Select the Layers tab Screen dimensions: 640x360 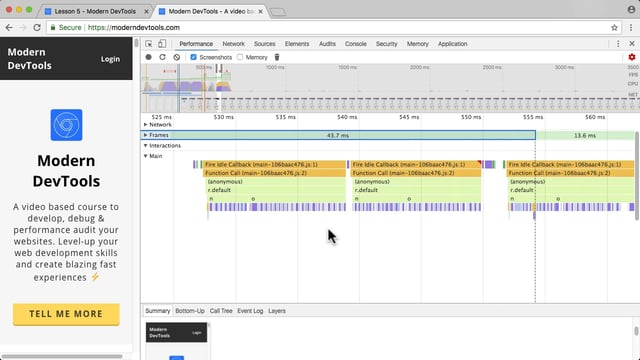[x=277, y=311]
